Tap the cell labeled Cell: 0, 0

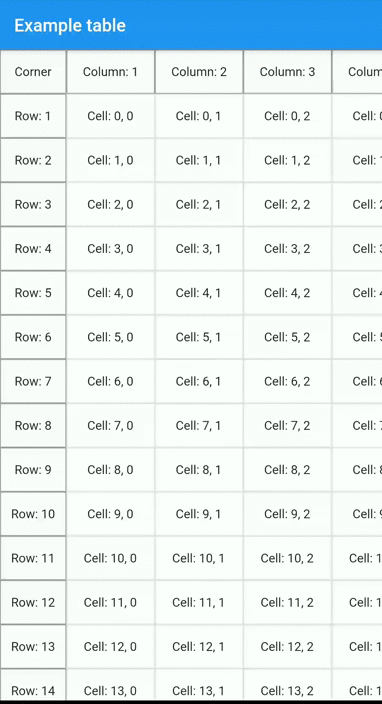(x=110, y=116)
